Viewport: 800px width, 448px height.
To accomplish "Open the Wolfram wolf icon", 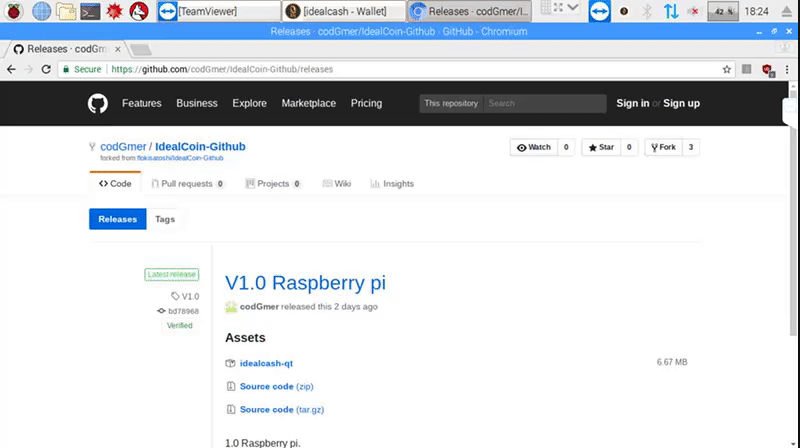I will [x=139, y=11].
